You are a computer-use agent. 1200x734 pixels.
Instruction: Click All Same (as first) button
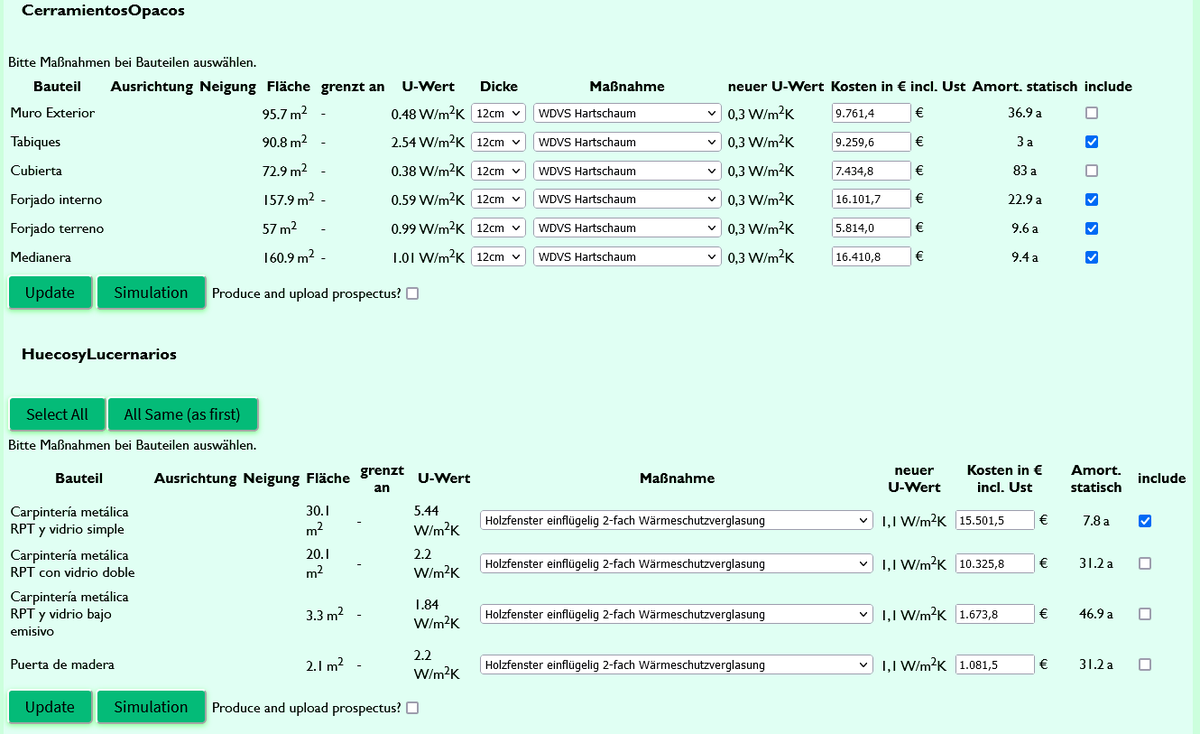click(182, 414)
